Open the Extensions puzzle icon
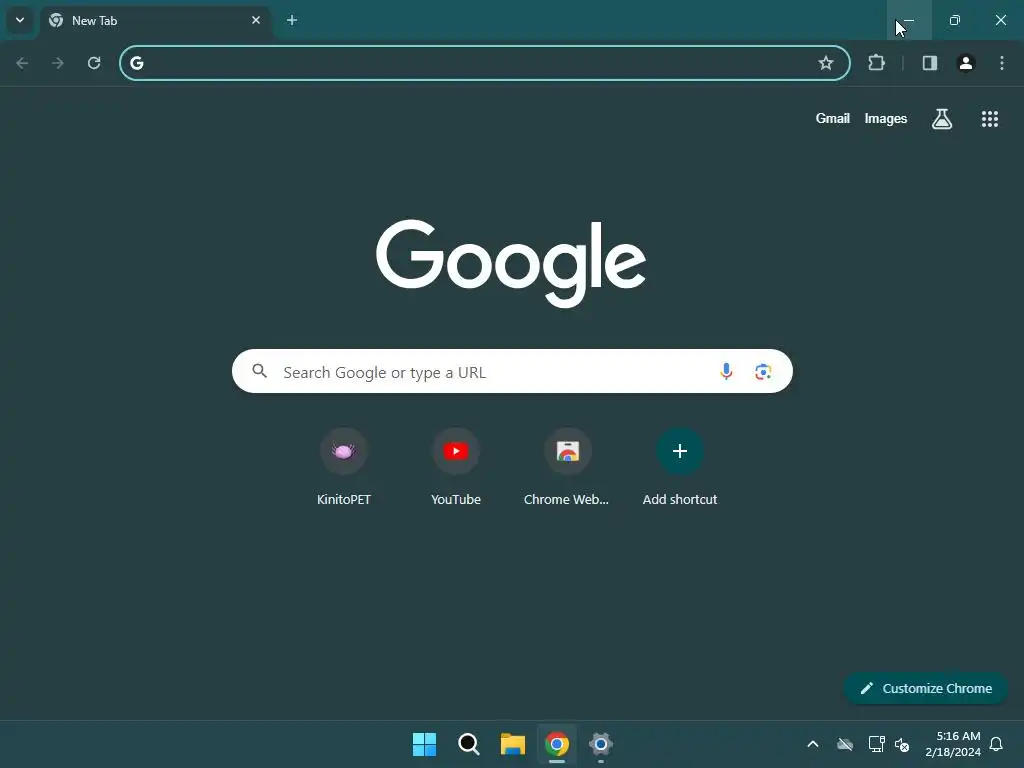 [876, 63]
